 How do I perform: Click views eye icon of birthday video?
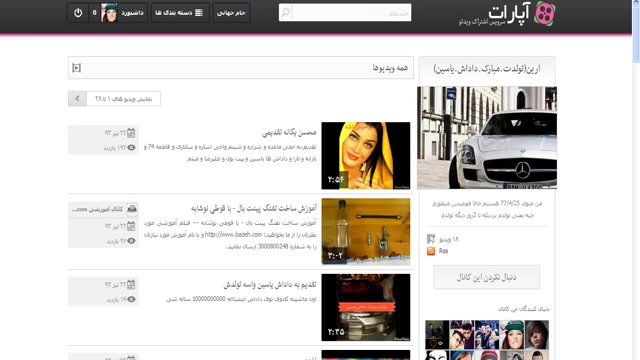(131, 299)
